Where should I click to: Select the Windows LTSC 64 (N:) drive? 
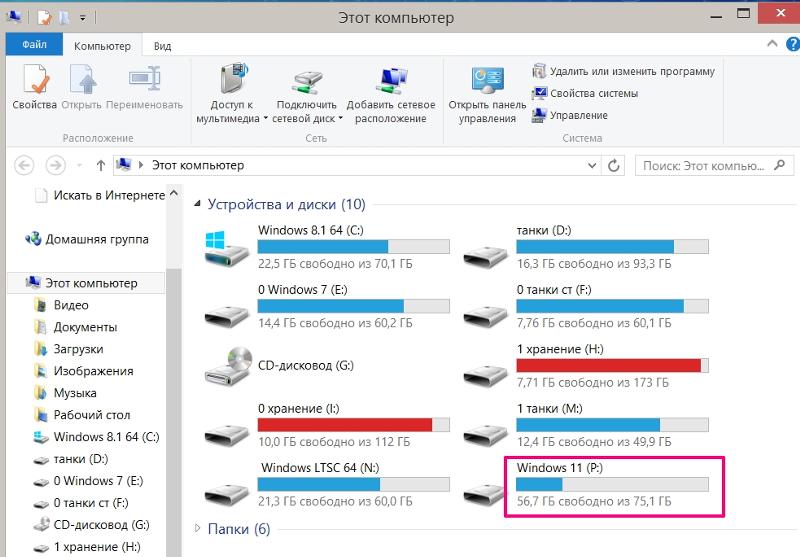point(327,485)
